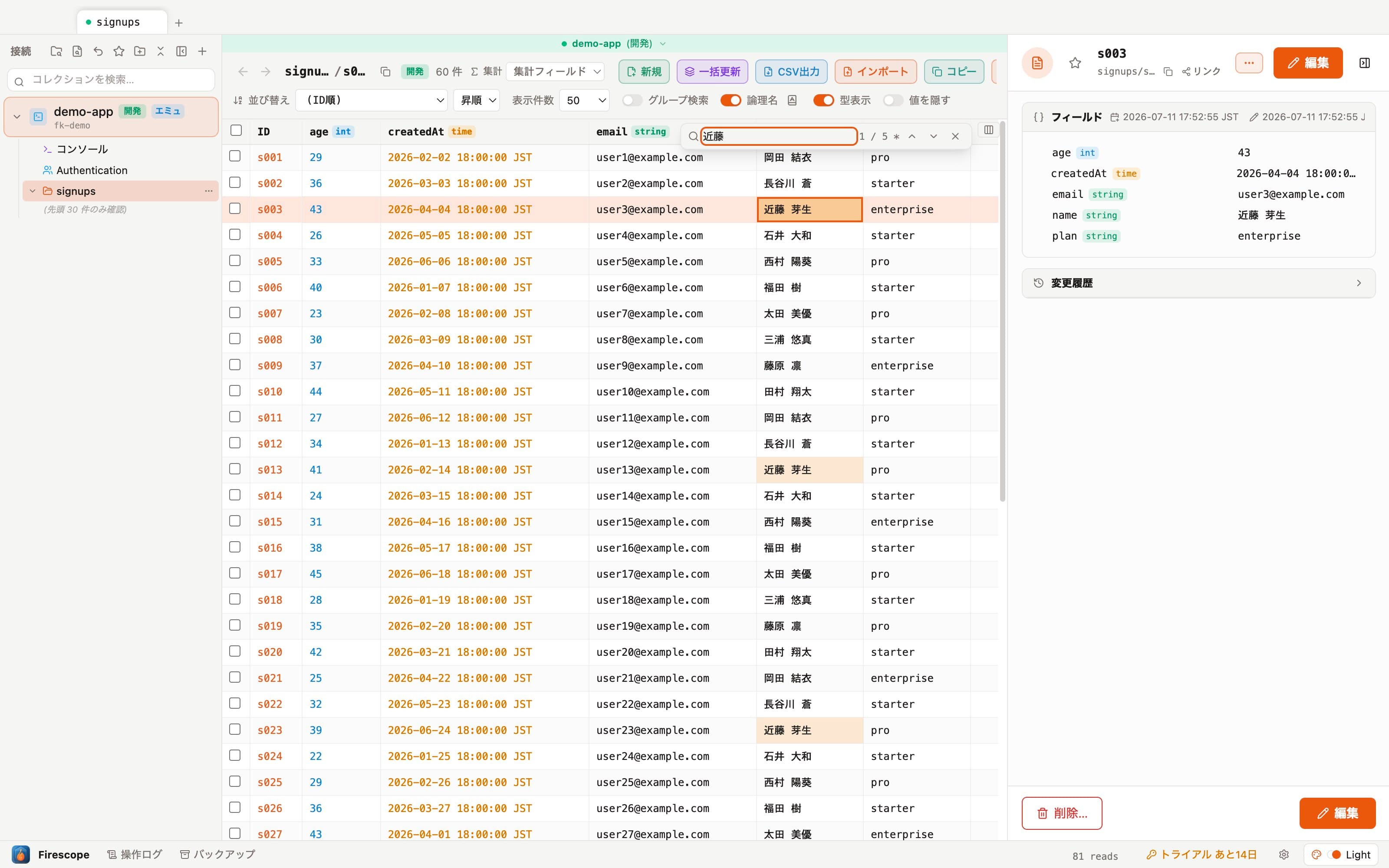Open the (ID順) sort field dropdown

point(372,100)
